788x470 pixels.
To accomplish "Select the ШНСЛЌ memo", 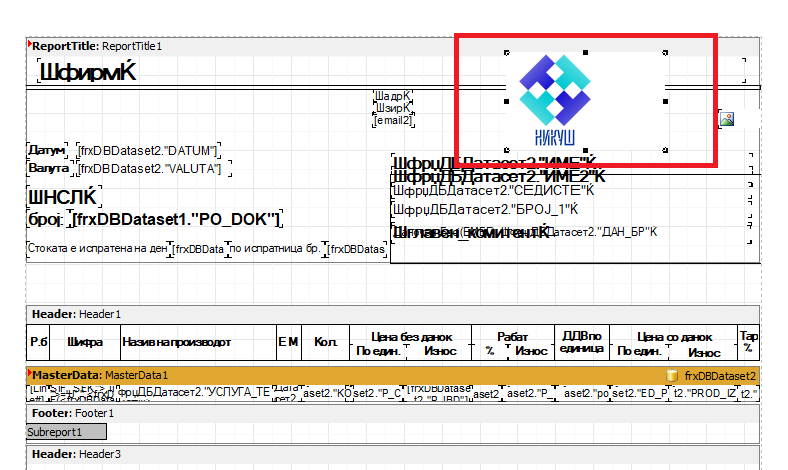I will [x=64, y=197].
